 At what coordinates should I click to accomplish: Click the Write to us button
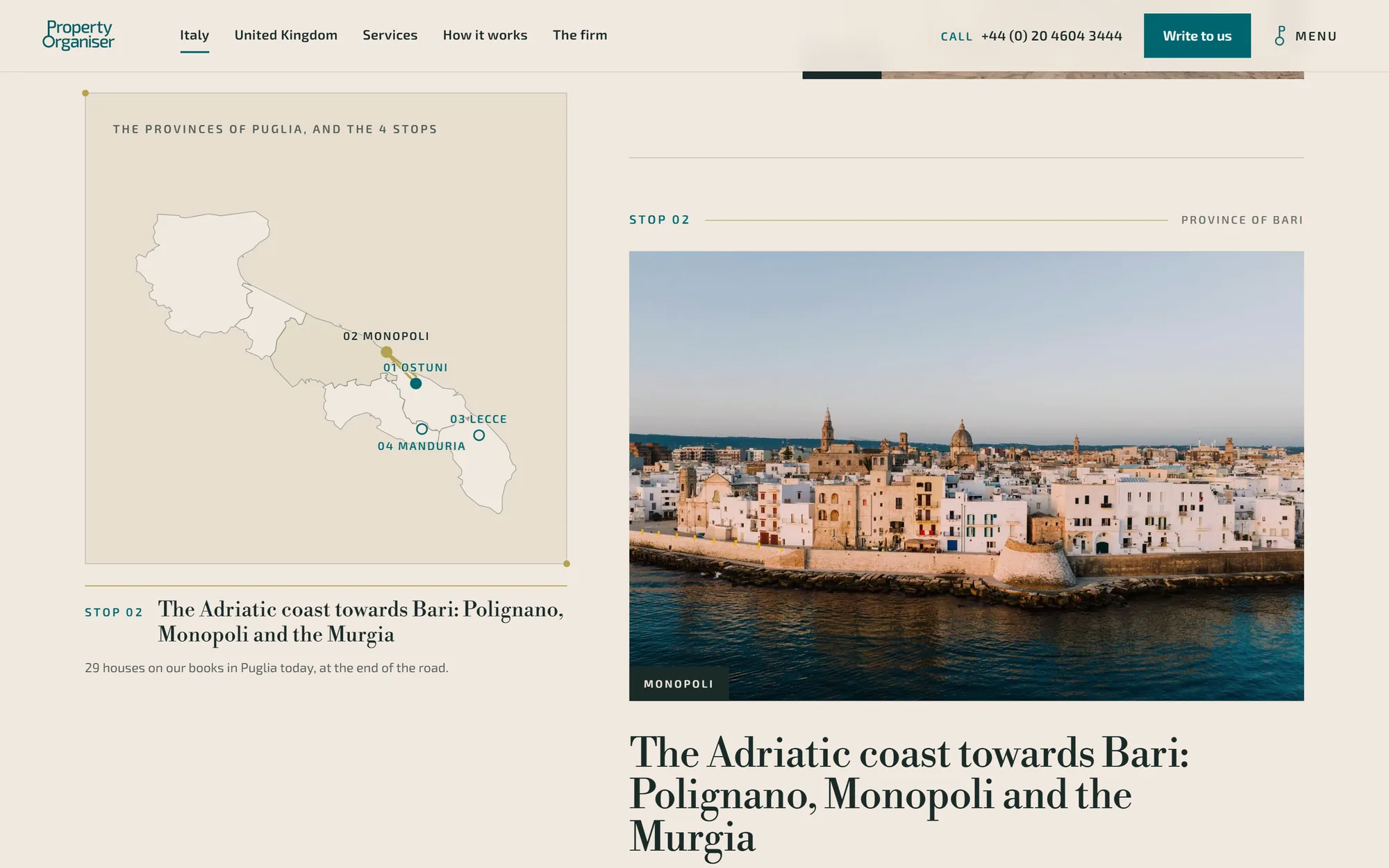coord(1197,35)
